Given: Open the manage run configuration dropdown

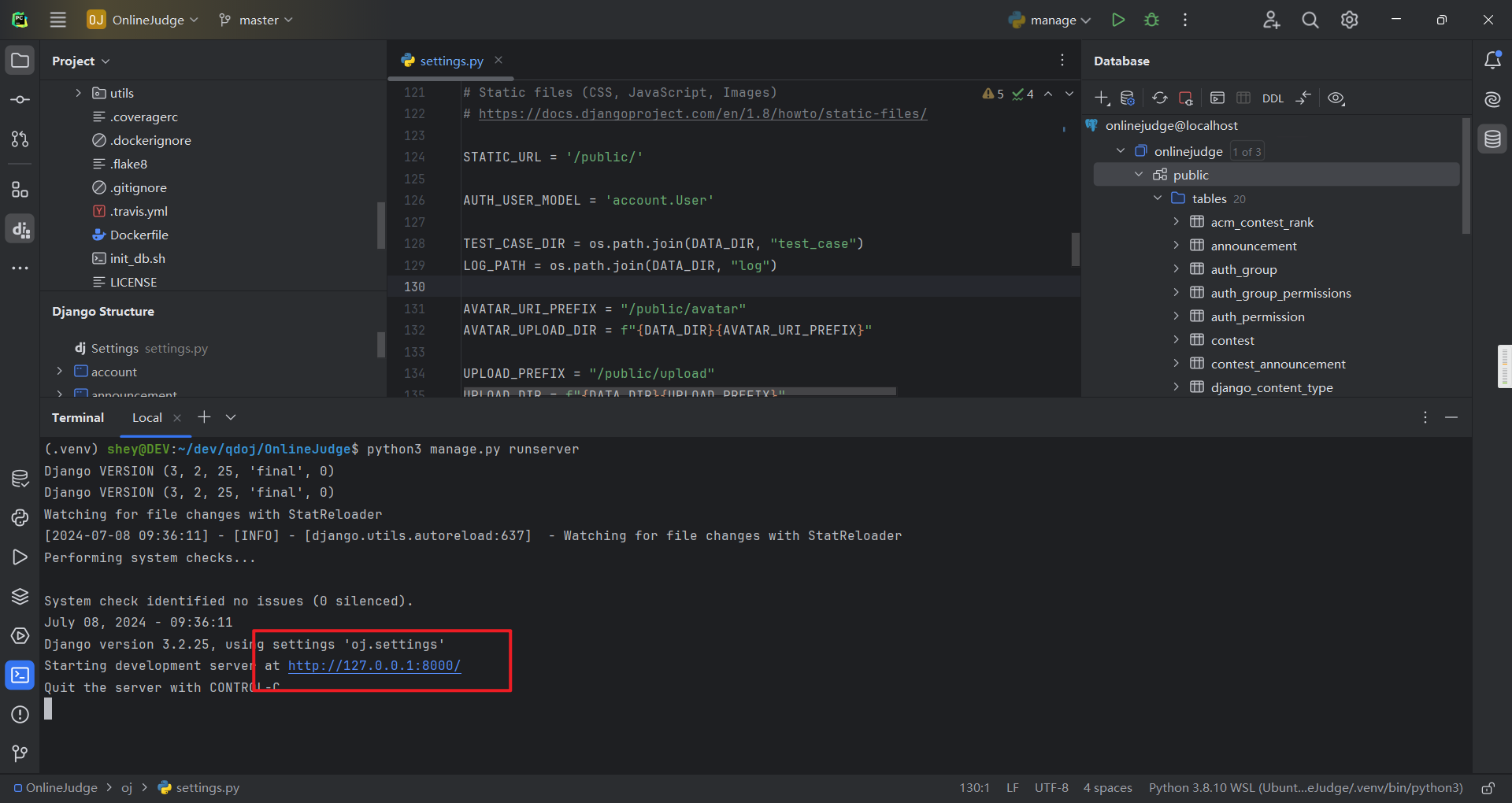Looking at the screenshot, I should [1050, 20].
